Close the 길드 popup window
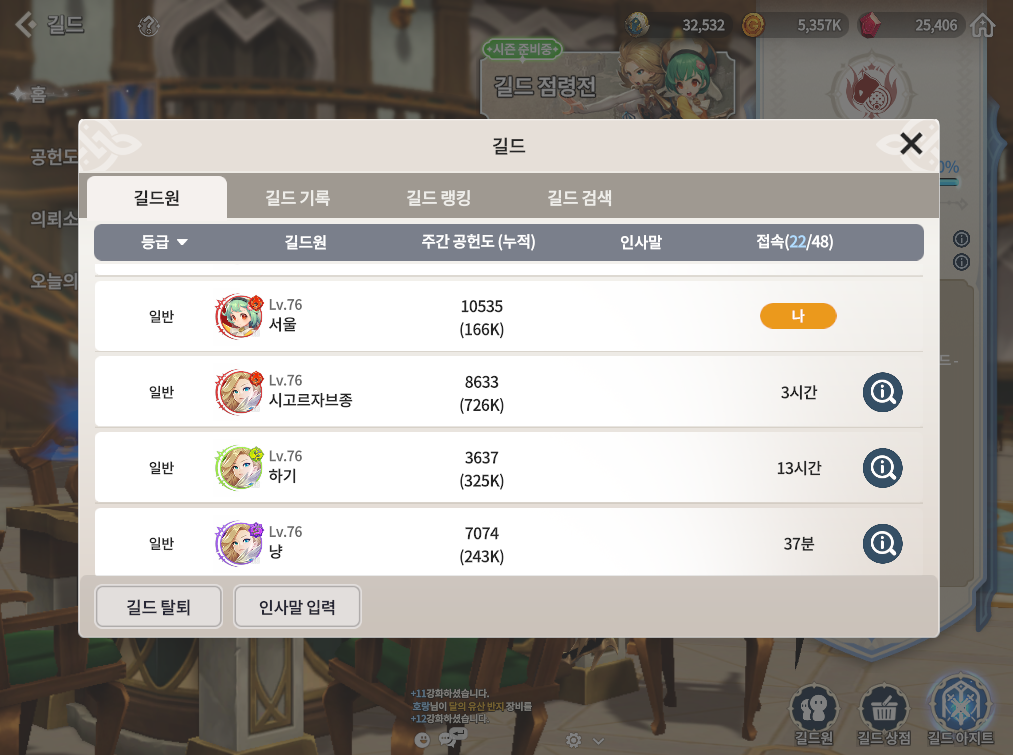 (x=911, y=143)
